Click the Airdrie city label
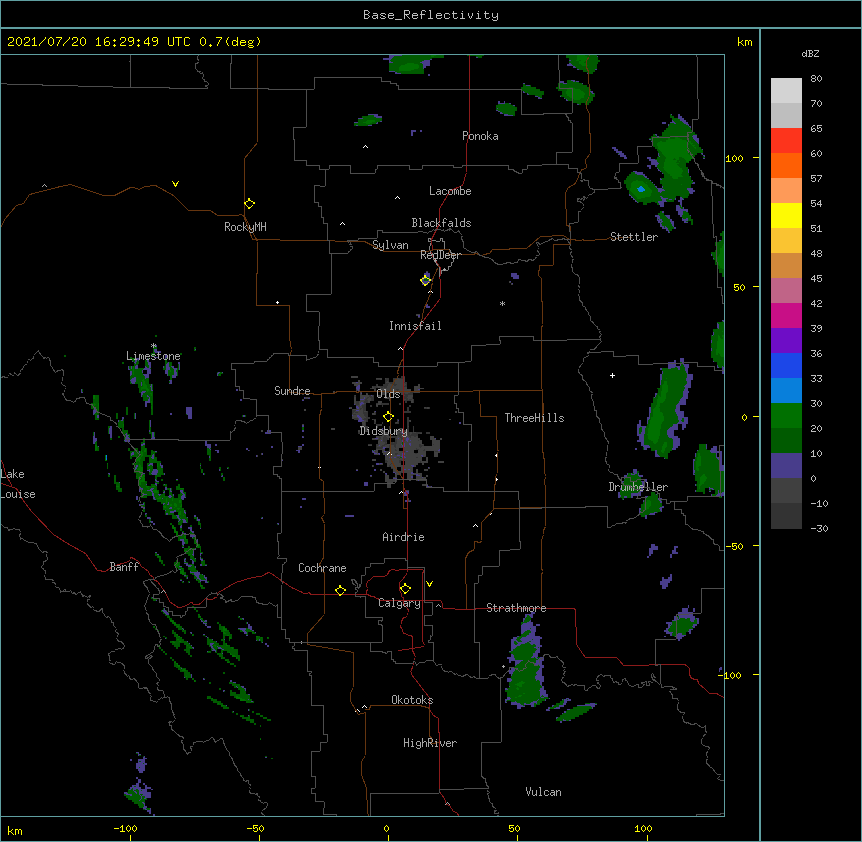 point(403,537)
